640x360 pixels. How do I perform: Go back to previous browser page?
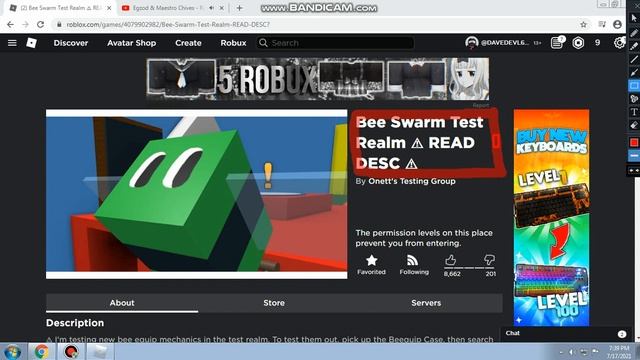(10, 24)
